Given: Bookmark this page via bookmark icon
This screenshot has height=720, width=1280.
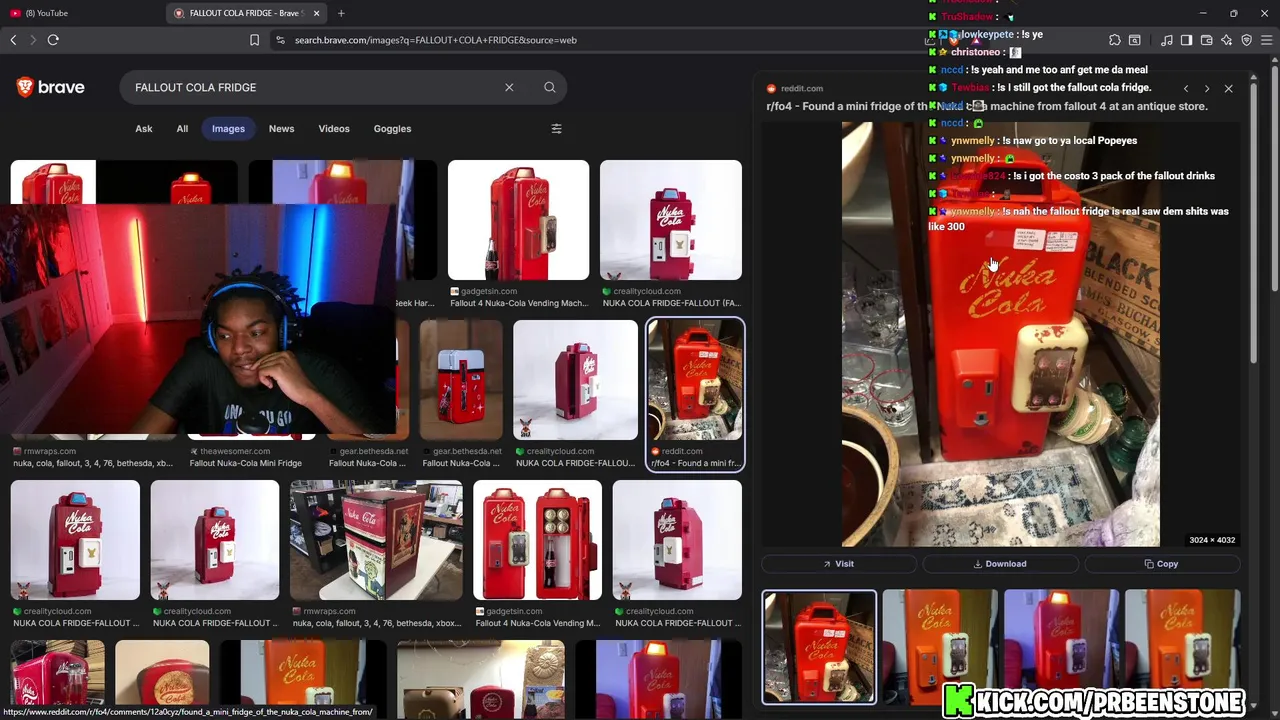Looking at the screenshot, I should (254, 40).
